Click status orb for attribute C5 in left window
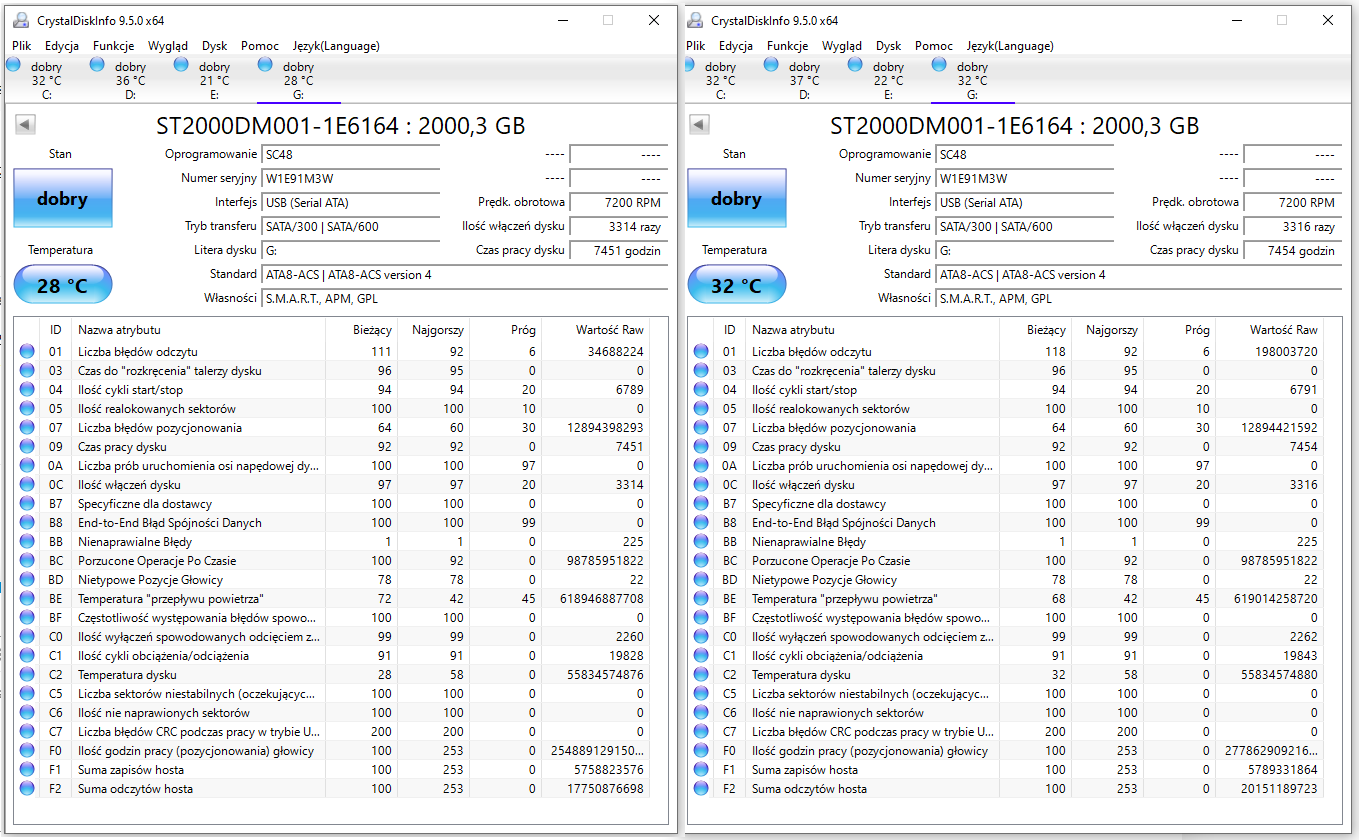The image size is (1359, 840). 26,694
